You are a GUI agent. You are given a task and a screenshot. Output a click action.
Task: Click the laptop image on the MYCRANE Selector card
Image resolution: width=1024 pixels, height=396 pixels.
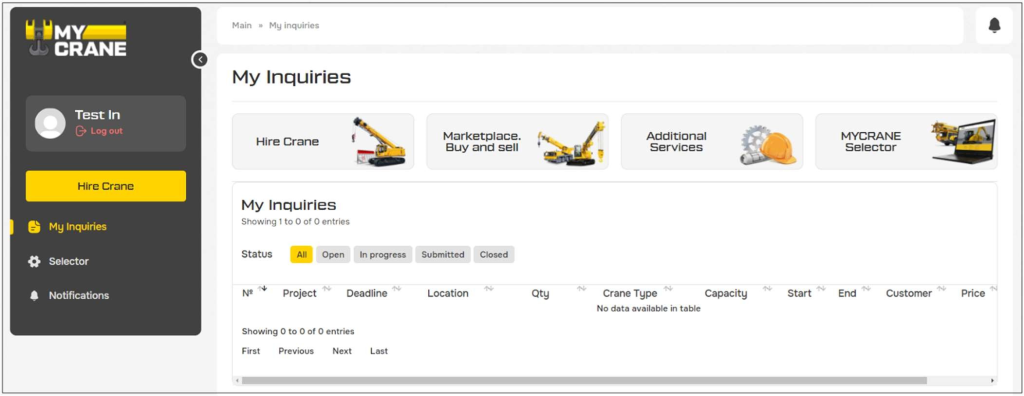[964, 142]
